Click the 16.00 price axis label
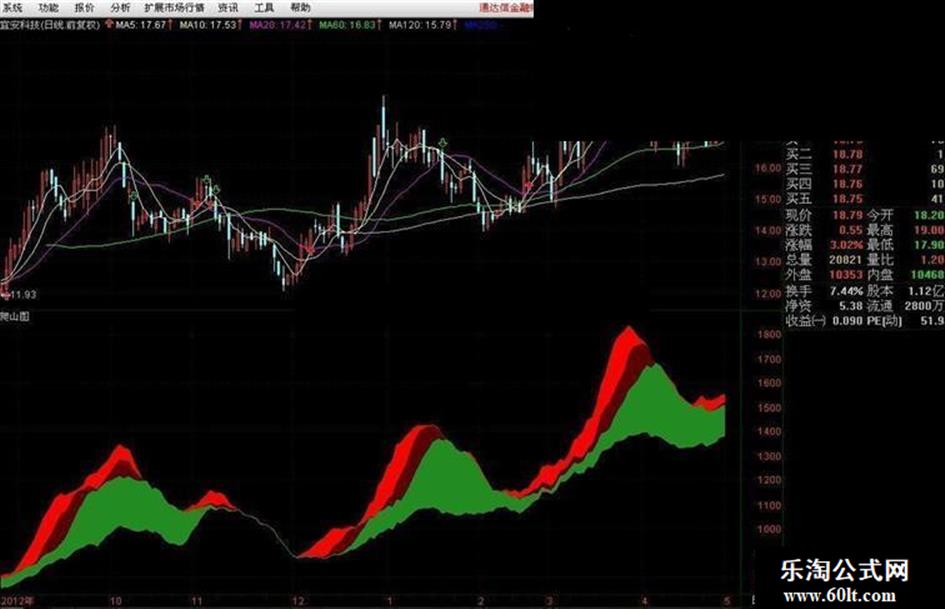Screen dimensions: 945x609 [x=768, y=168]
